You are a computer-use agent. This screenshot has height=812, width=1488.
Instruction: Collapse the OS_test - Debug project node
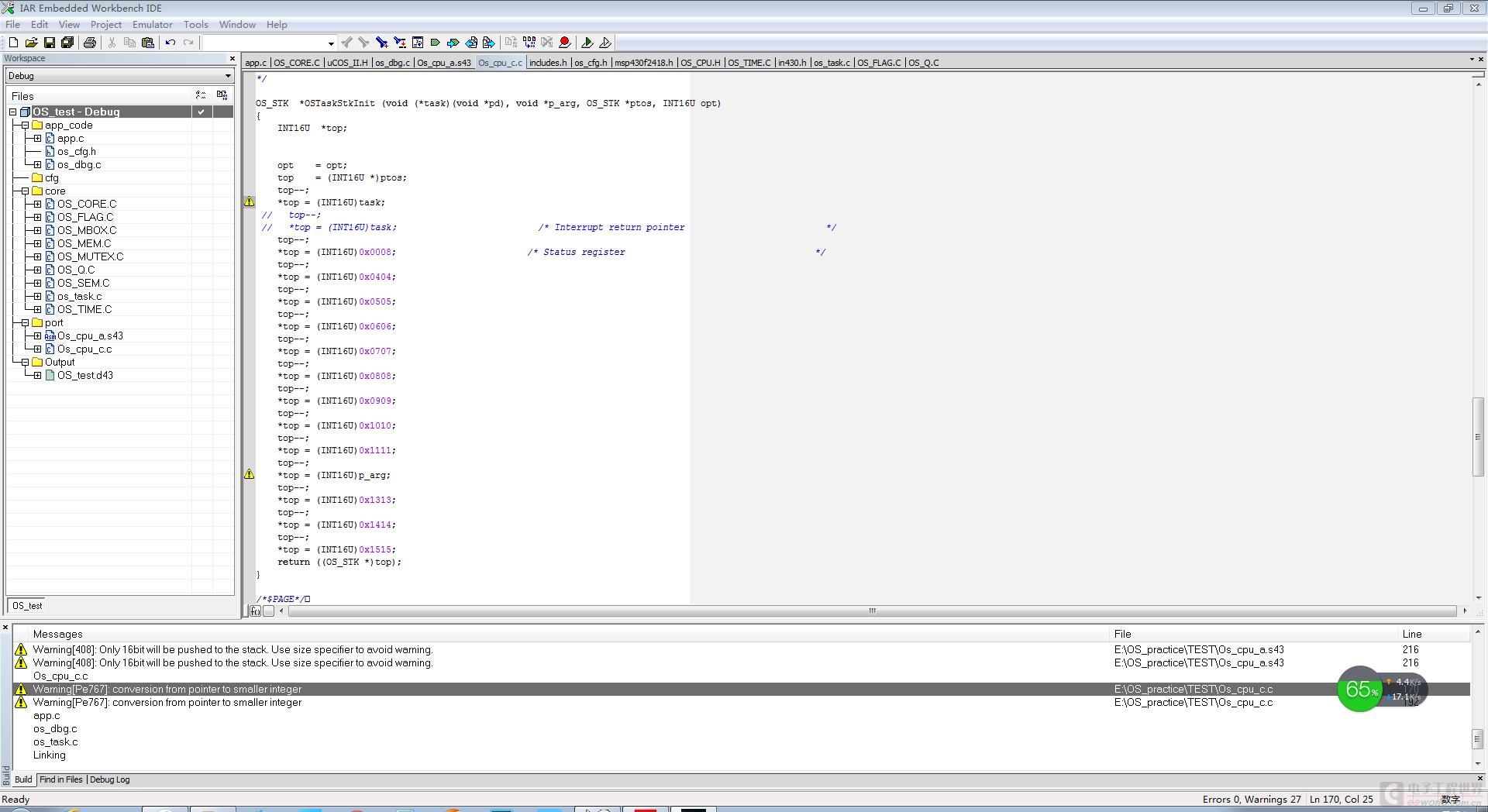click(12, 112)
